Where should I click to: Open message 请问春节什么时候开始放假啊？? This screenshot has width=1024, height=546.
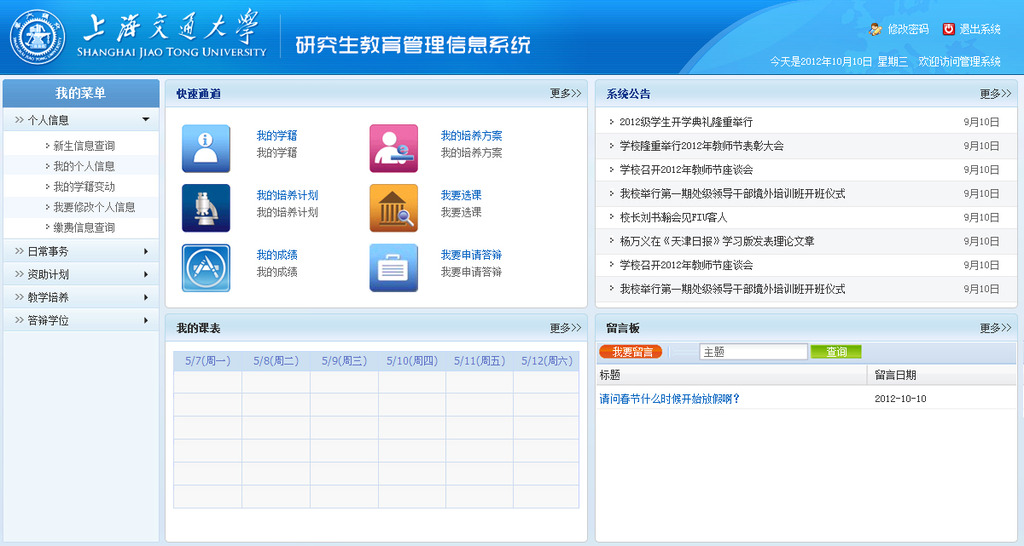click(x=669, y=398)
